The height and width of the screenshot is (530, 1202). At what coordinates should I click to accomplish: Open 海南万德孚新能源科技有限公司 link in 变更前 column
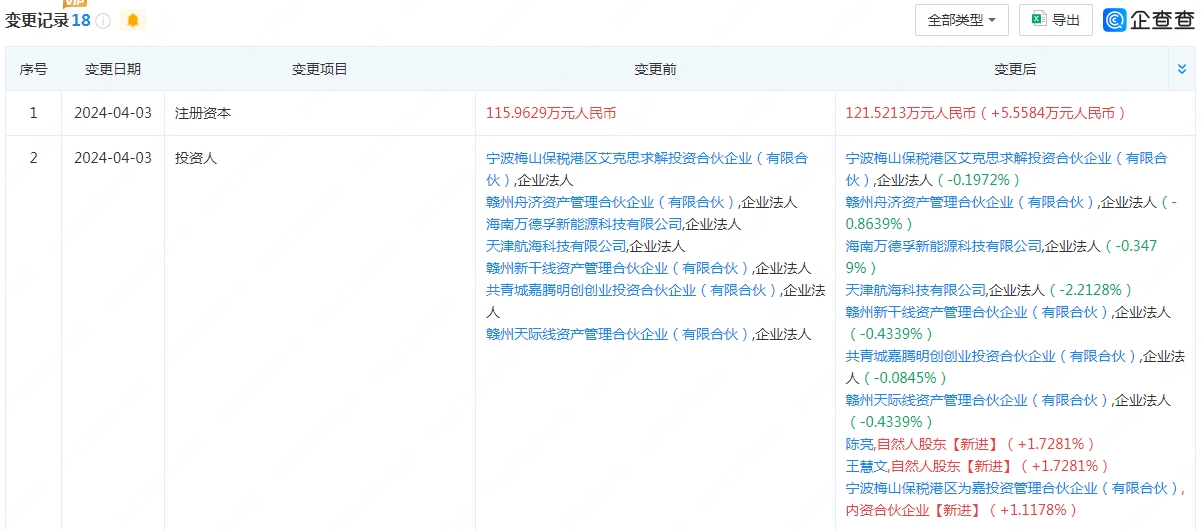(584, 224)
